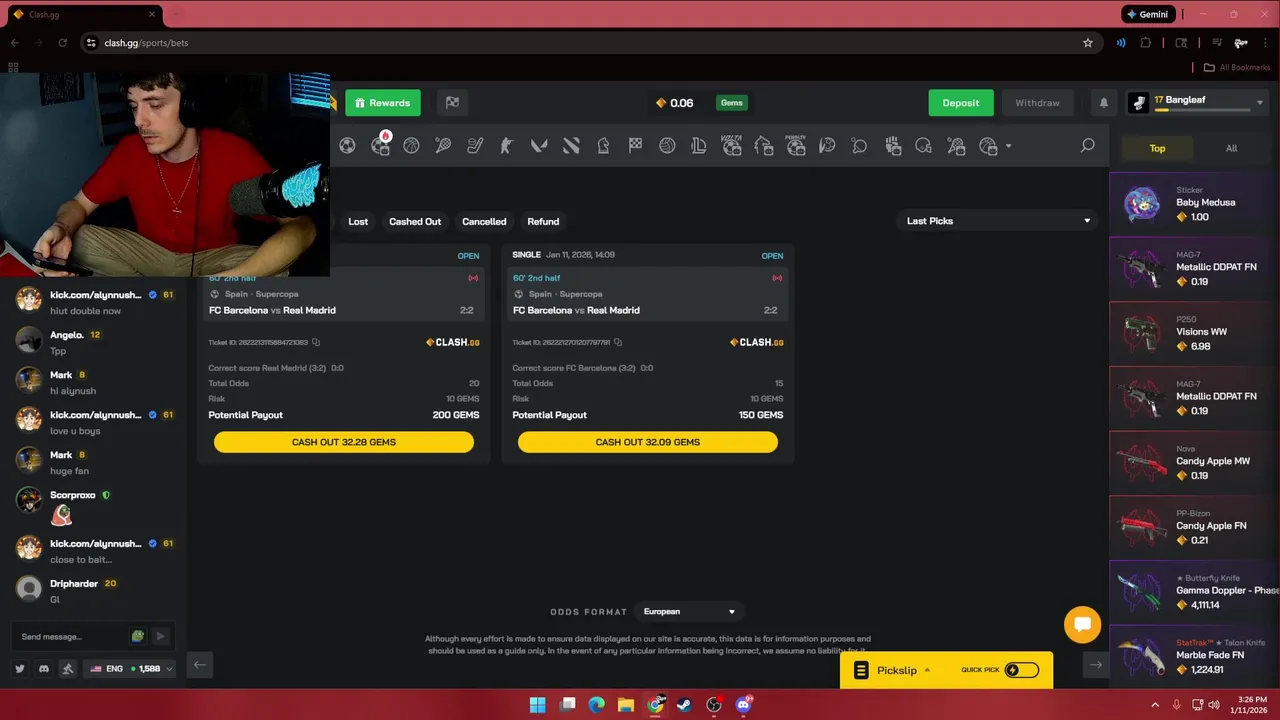The height and width of the screenshot is (720, 1280).
Task: Select the ice hockey stick icon
Action: pos(475,146)
